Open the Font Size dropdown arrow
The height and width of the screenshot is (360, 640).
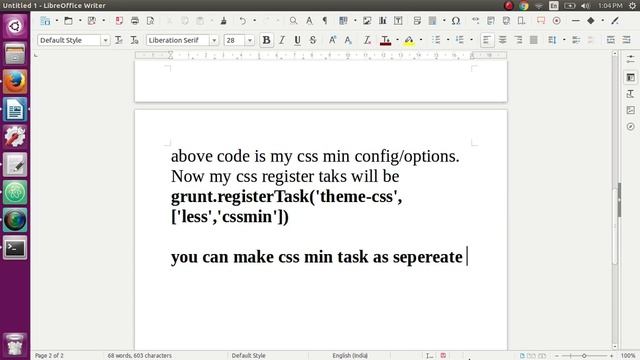tap(249, 40)
